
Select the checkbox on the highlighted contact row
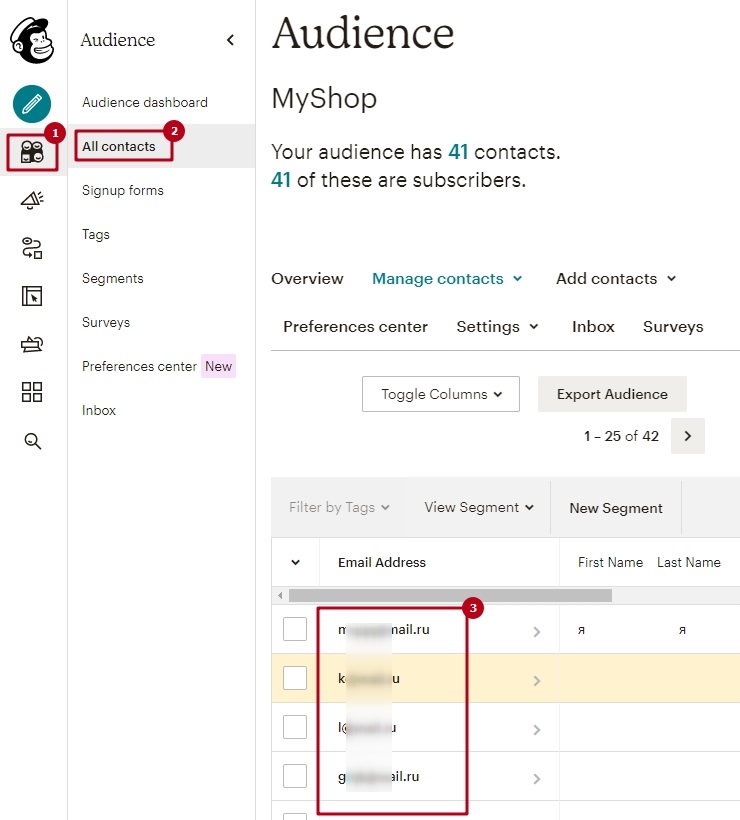point(294,678)
